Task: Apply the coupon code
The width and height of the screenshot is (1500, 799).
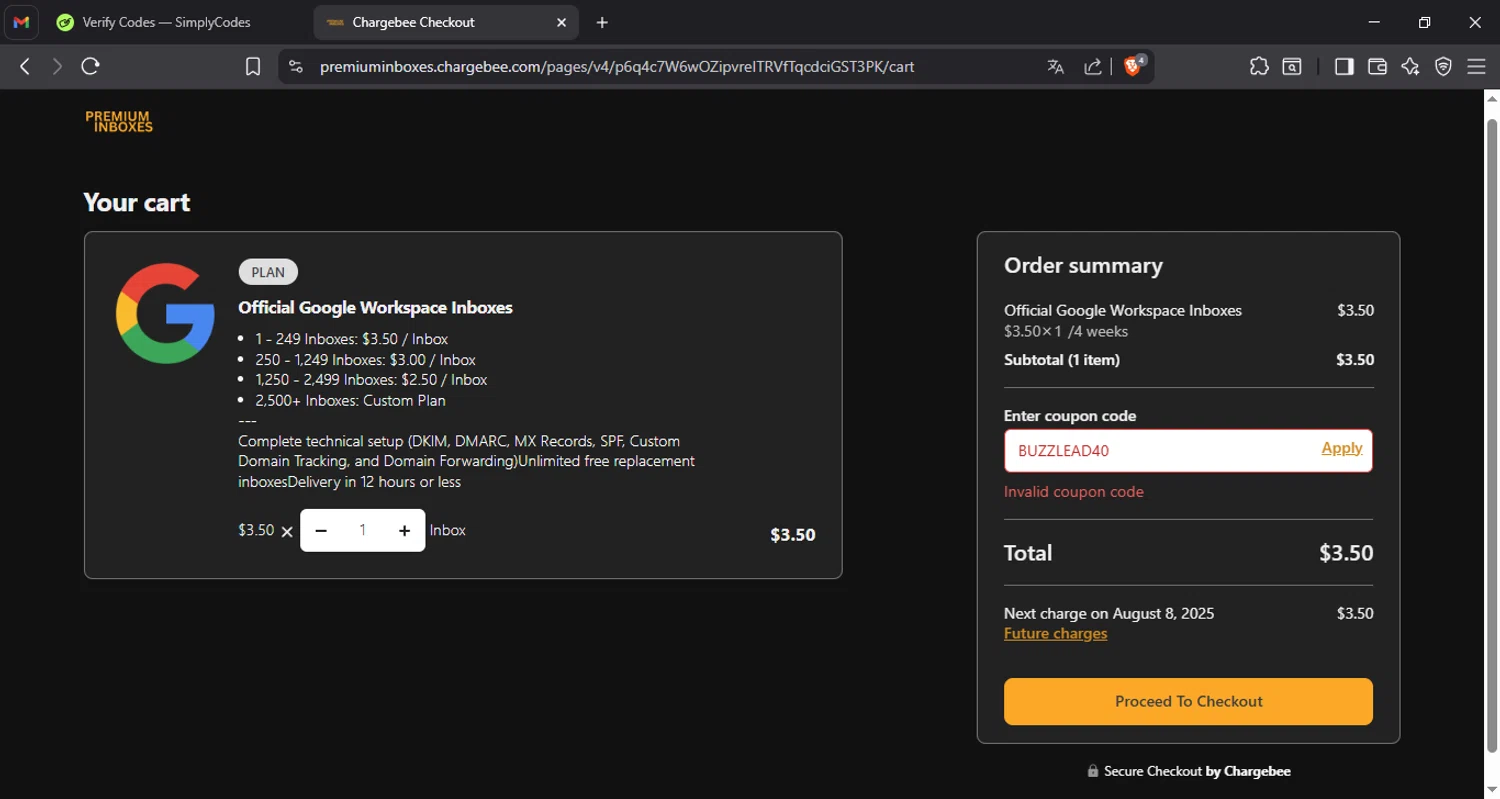Action: (1342, 448)
